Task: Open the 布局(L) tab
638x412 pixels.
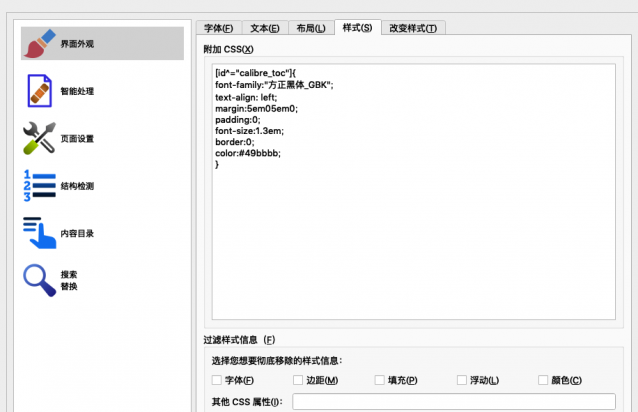Action: tap(311, 28)
